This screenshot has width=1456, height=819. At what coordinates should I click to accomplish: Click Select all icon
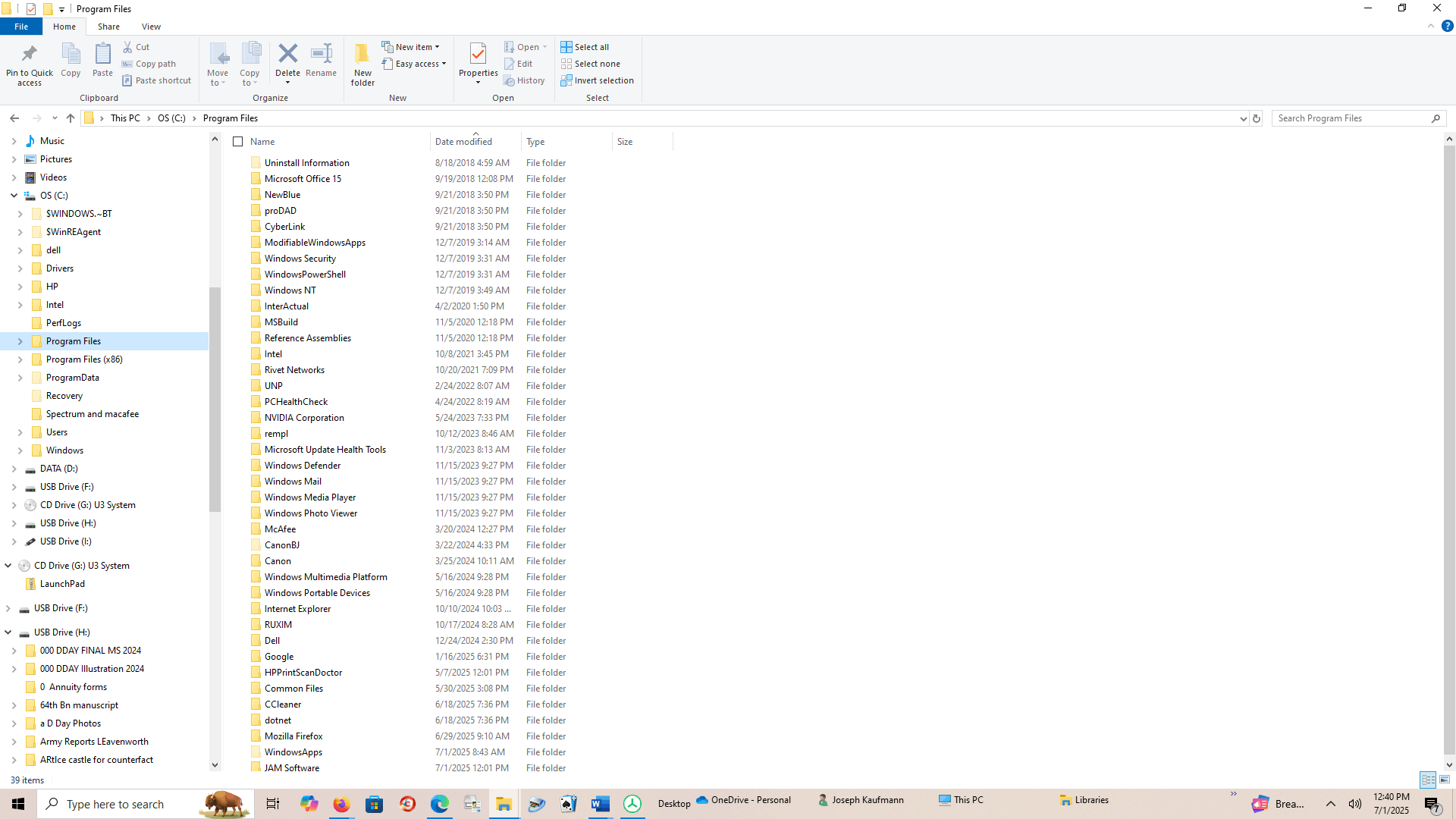566,47
